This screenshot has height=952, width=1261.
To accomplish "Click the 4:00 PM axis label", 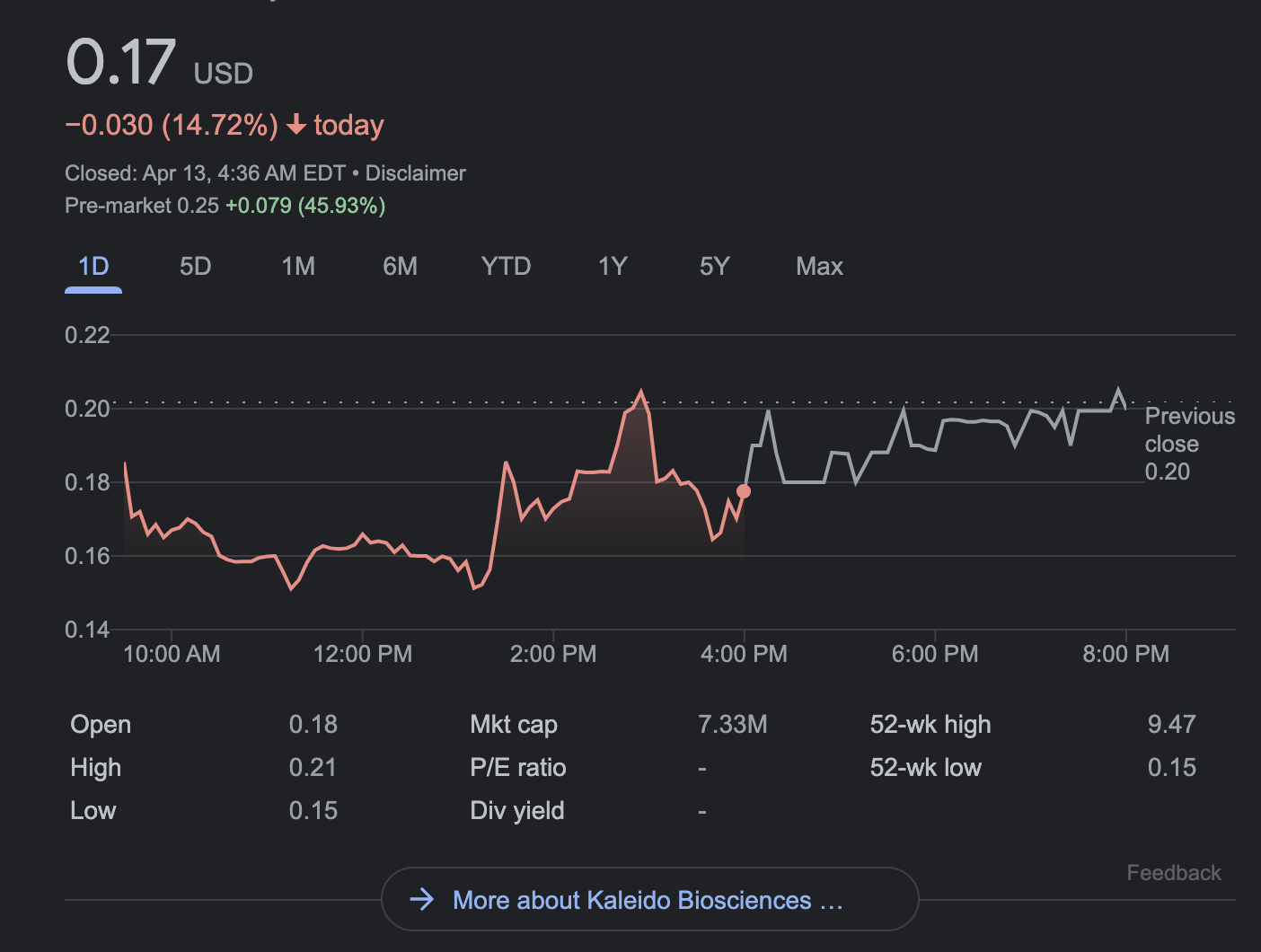I will pos(744,654).
